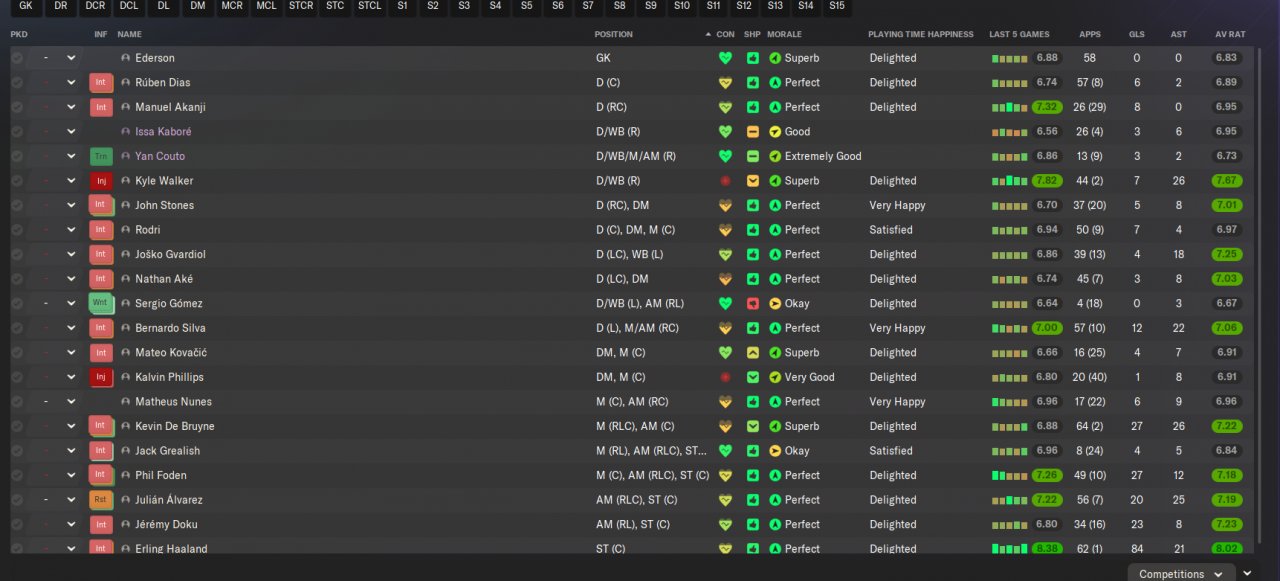1280x581 pixels.
Task: Click Ederson's Superb morale icon
Action: click(775, 58)
